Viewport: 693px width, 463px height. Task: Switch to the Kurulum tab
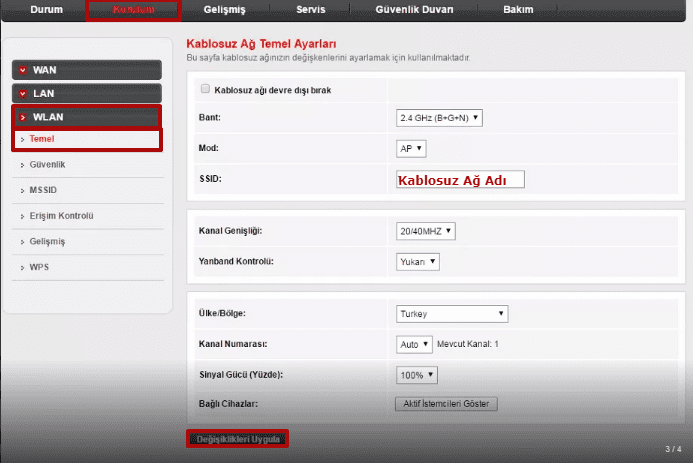pos(133,10)
